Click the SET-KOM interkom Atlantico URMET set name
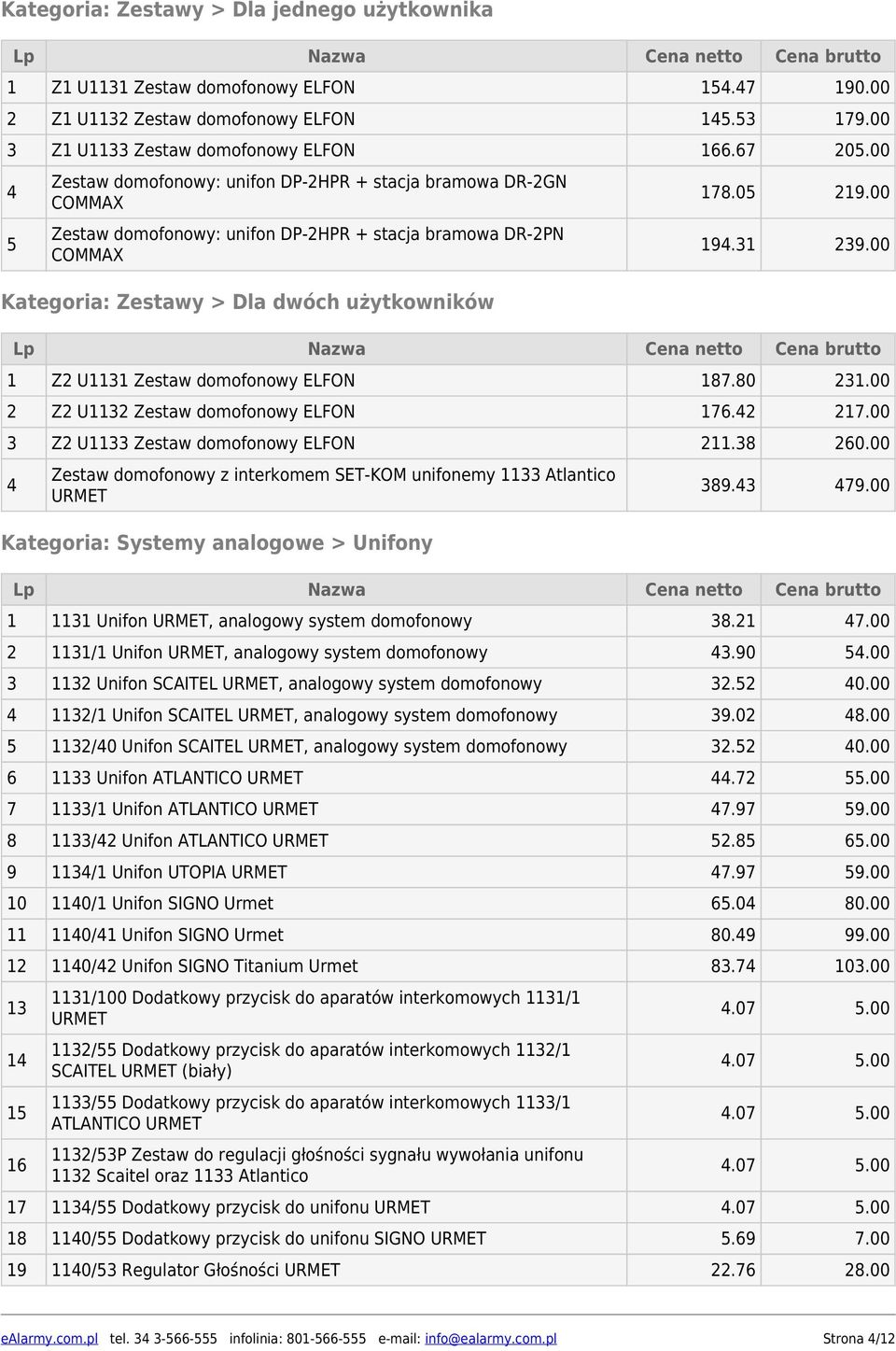Screen dimensions: 896x1351 click(x=333, y=486)
